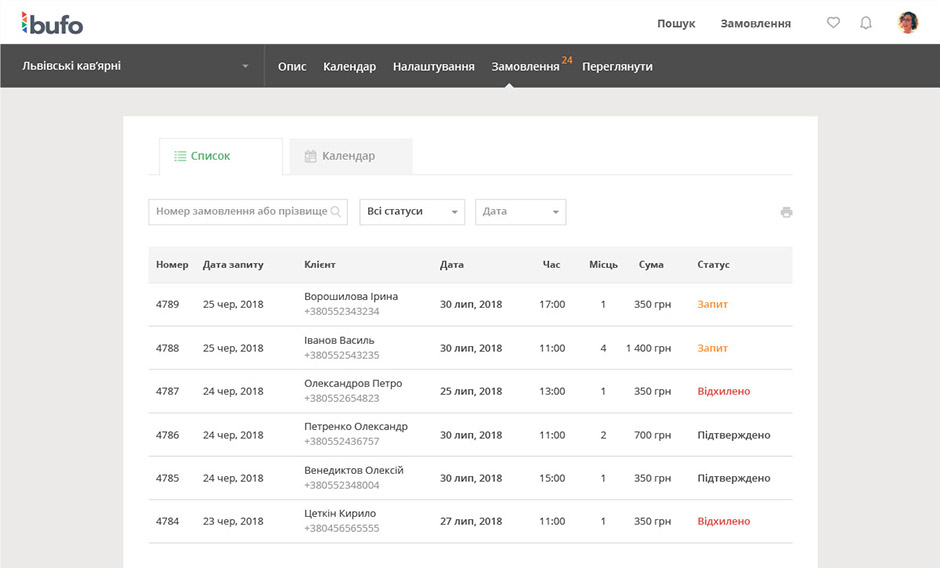Expand the Львівські кав'ярні venue dropdown
This screenshot has width=940, height=568.
(x=245, y=67)
